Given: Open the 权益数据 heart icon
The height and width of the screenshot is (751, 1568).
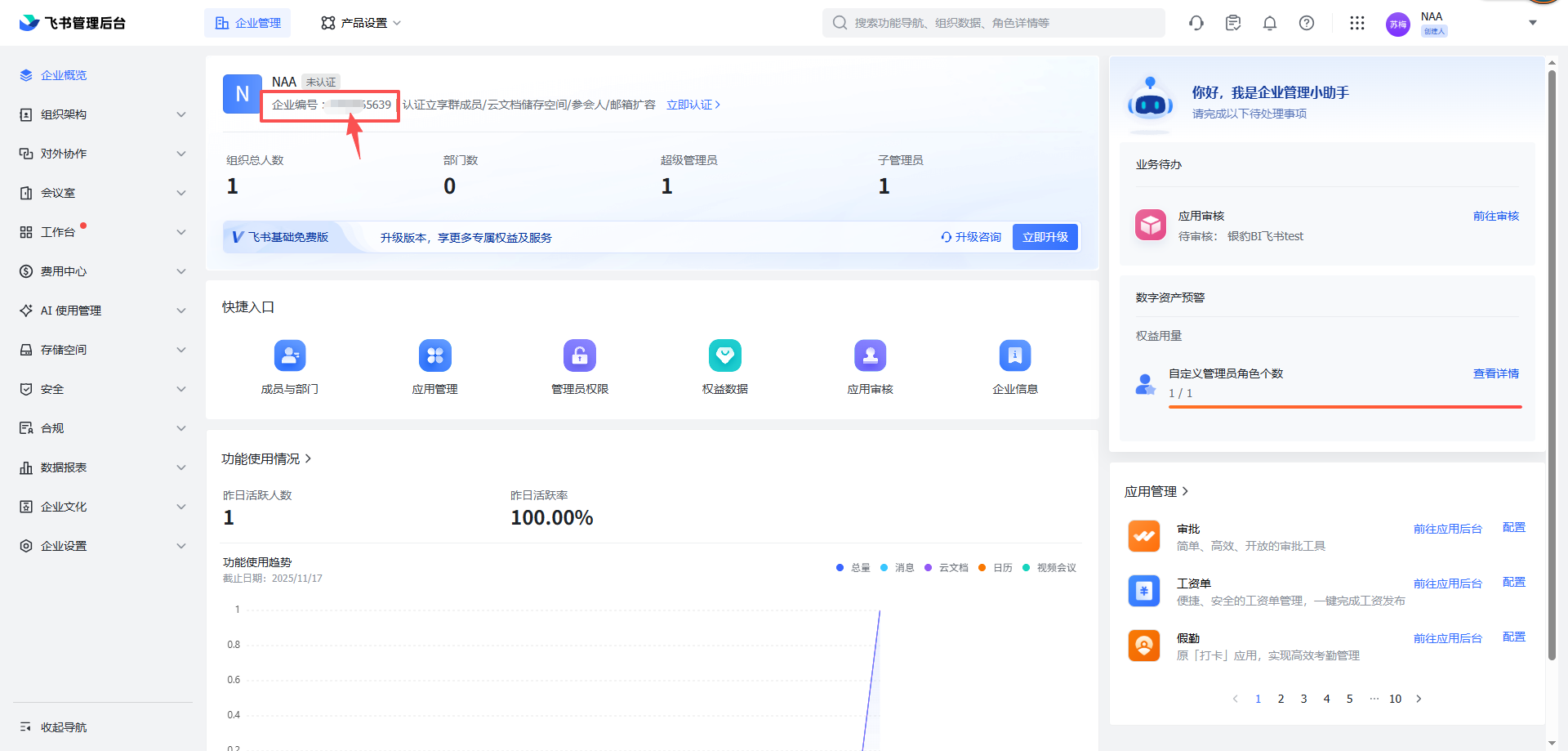Looking at the screenshot, I should (724, 355).
